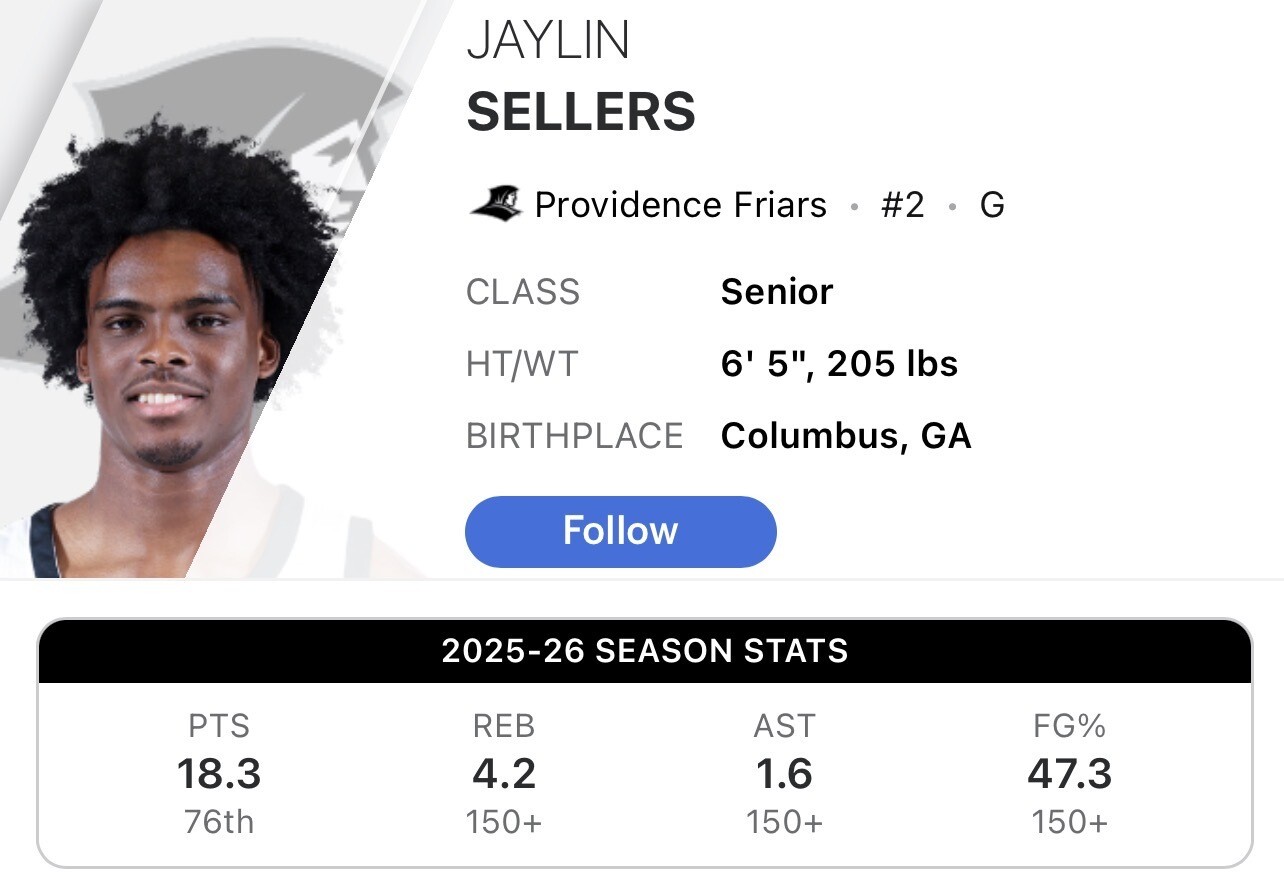Click the #2 jersey number
This screenshot has height=895, width=1284.
point(902,205)
